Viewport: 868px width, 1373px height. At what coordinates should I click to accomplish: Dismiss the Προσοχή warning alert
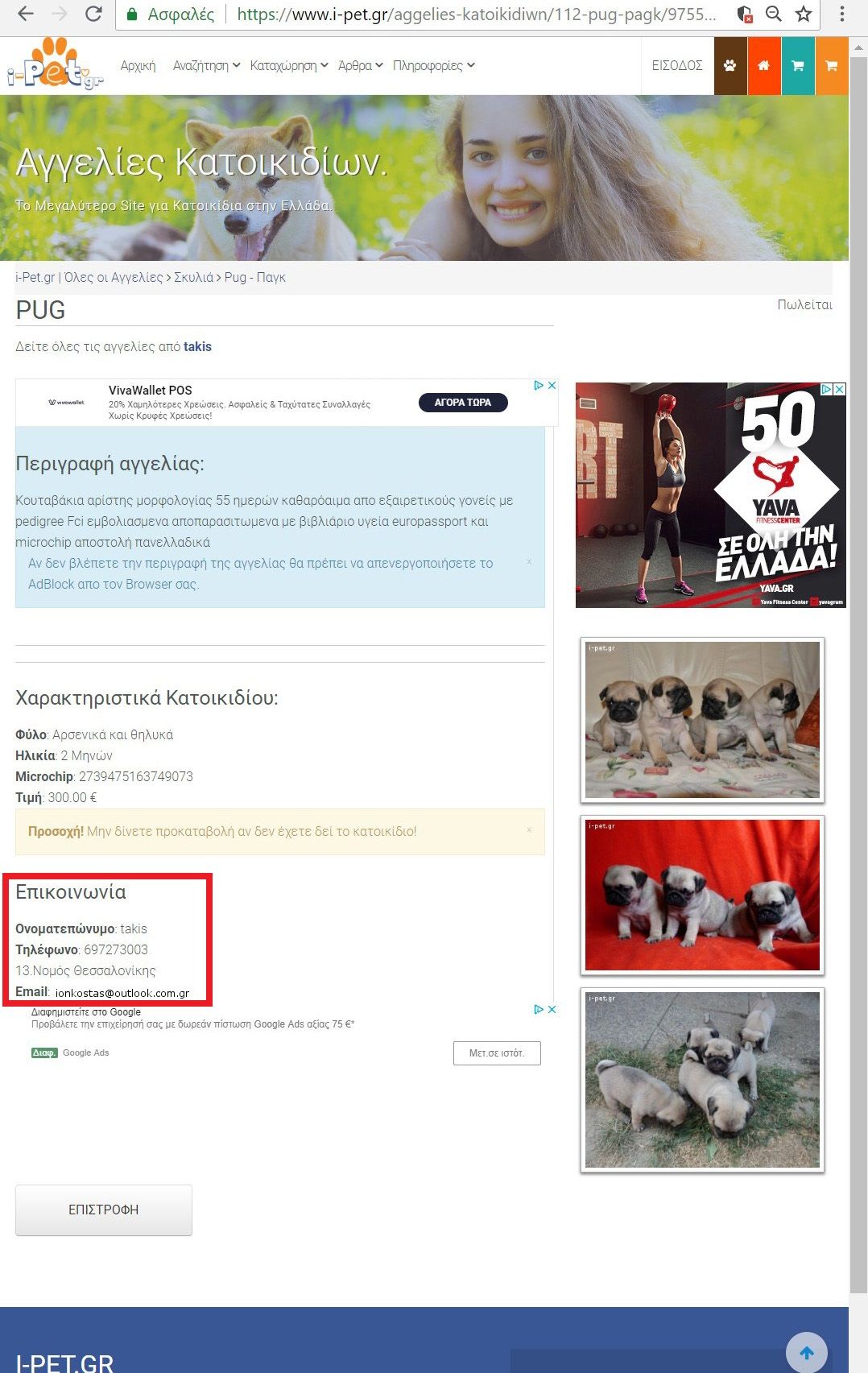(529, 829)
